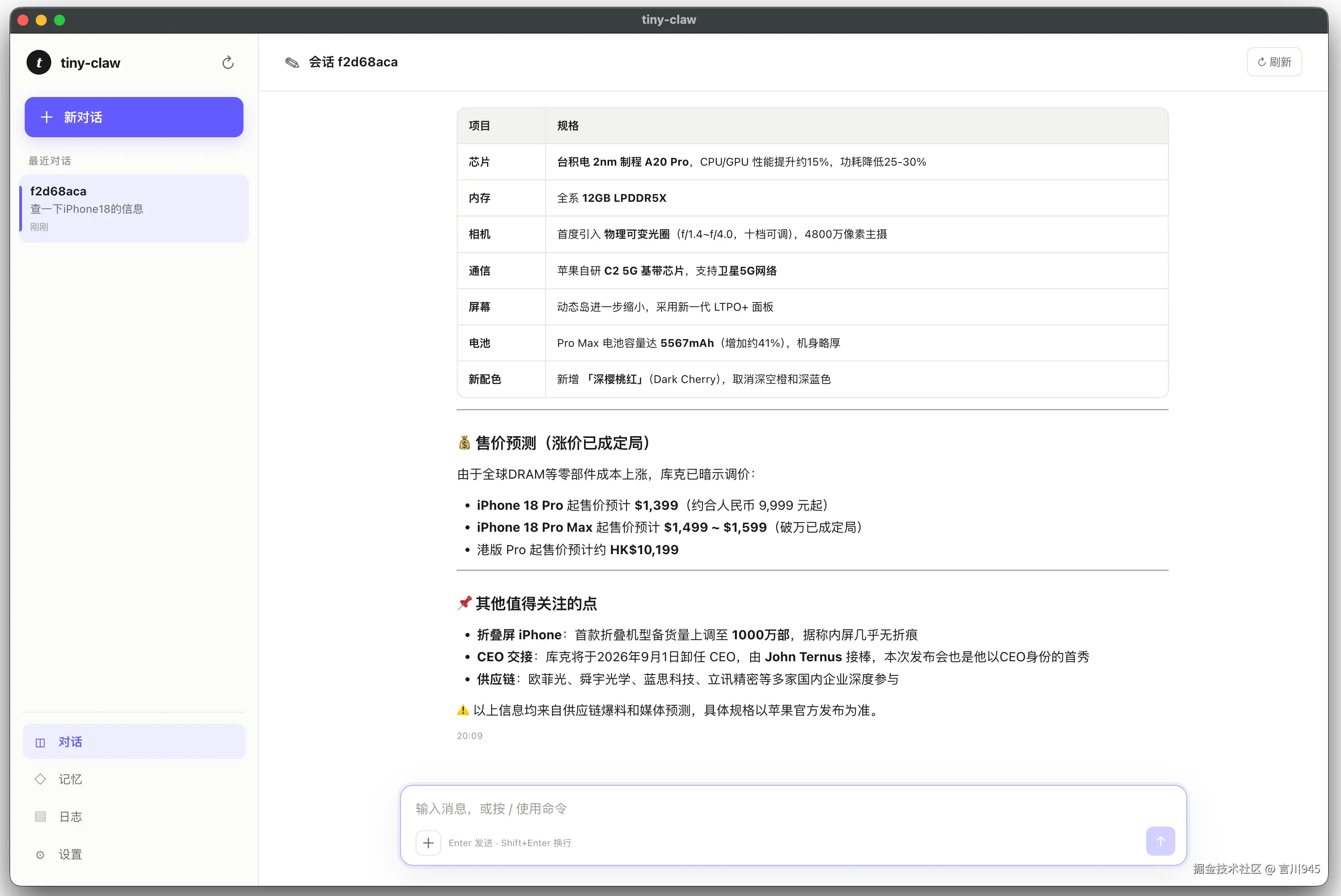Click the 12GB LPDDR5X cell
The image size is (1341, 896).
tap(856, 198)
